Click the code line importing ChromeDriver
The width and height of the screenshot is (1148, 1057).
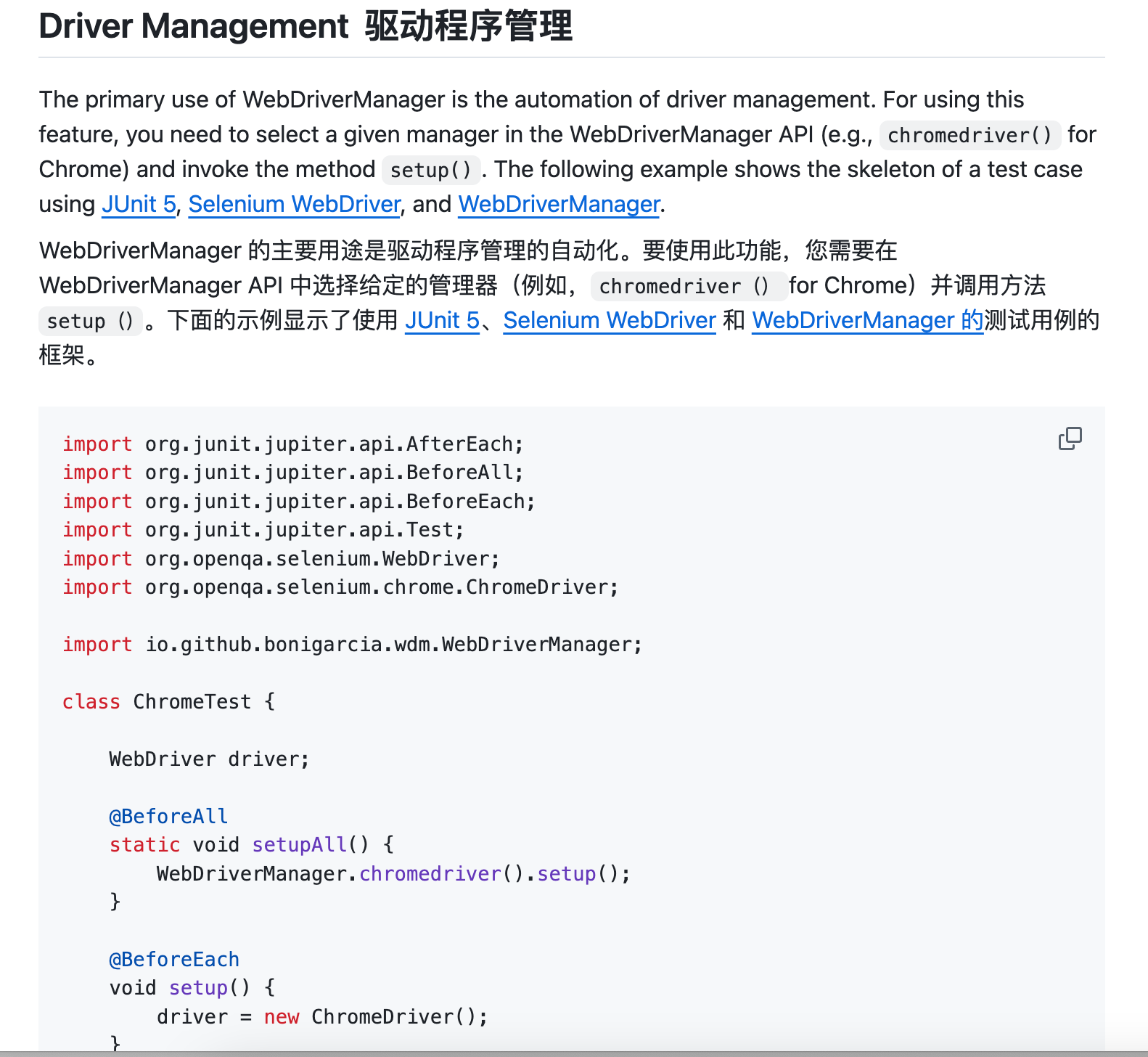click(341, 587)
